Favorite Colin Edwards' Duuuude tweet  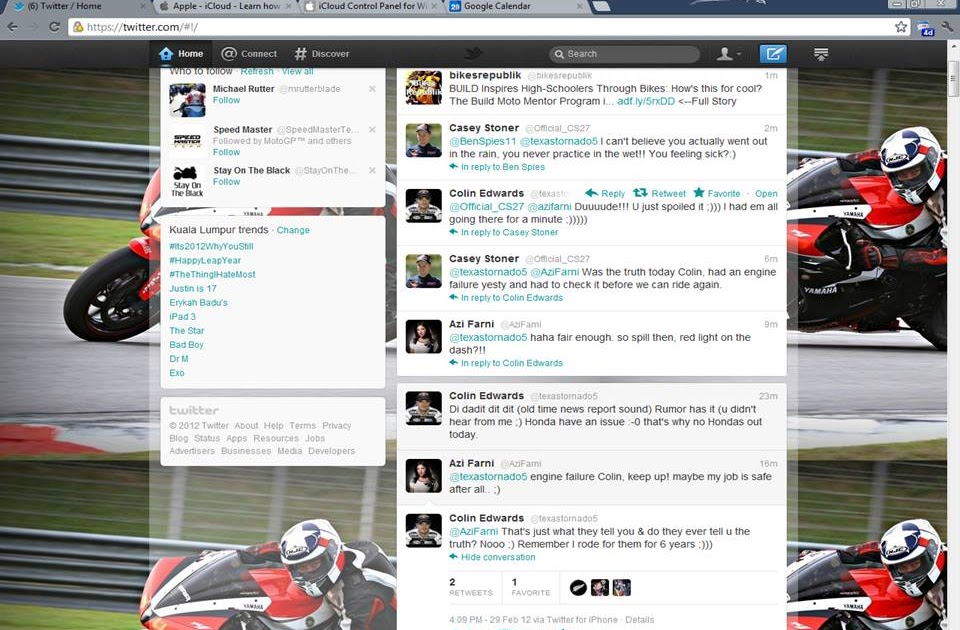tap(717, 193)
